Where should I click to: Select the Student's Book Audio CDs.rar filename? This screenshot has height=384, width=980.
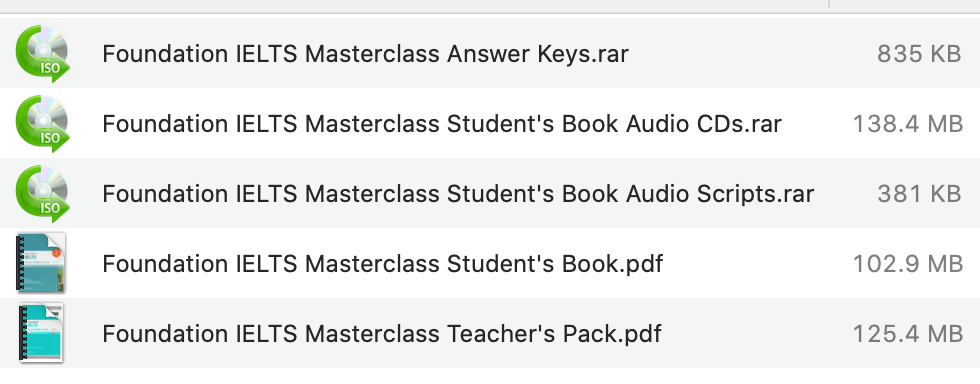coord(442,124)
